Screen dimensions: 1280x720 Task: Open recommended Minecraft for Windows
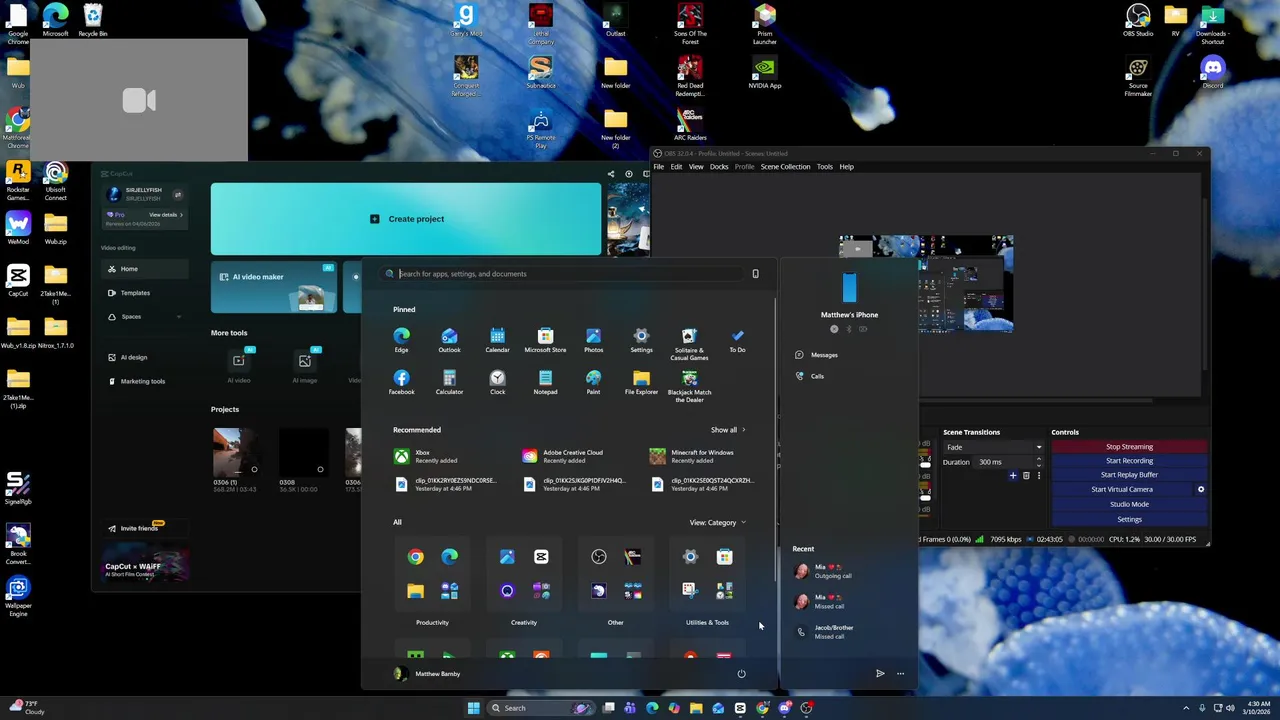click(703, 456)
